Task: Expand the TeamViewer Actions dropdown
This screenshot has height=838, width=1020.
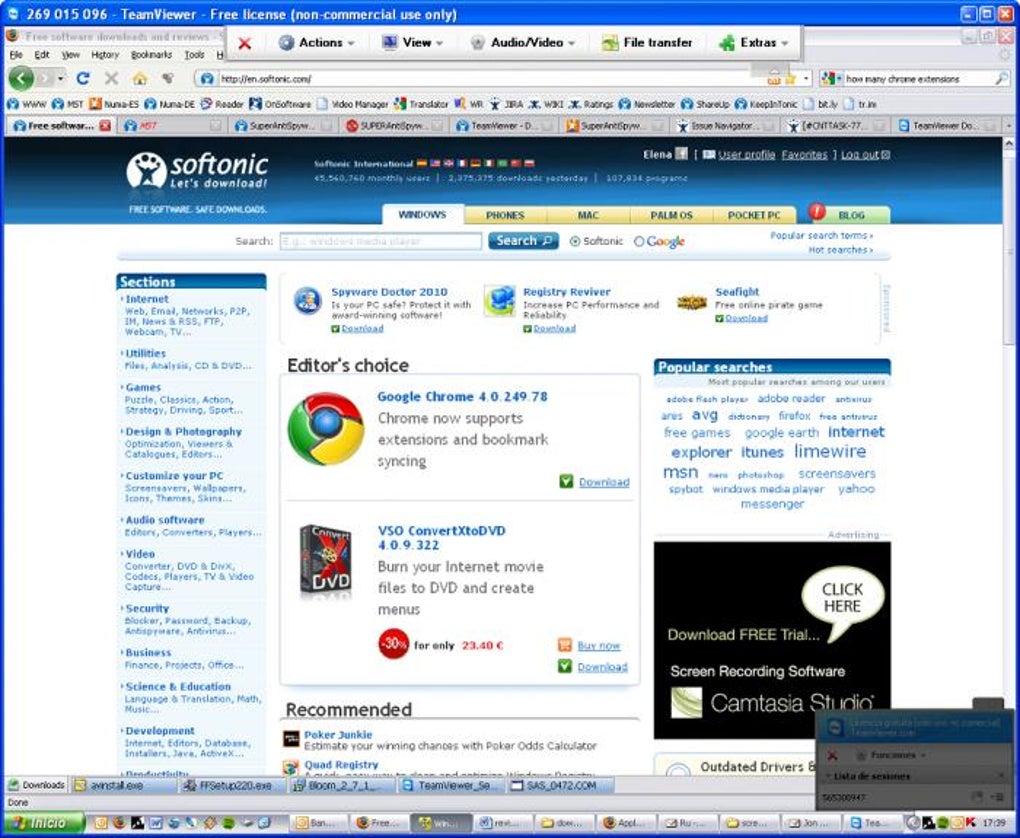Action: pyautogui.click(x=316, y=43)
